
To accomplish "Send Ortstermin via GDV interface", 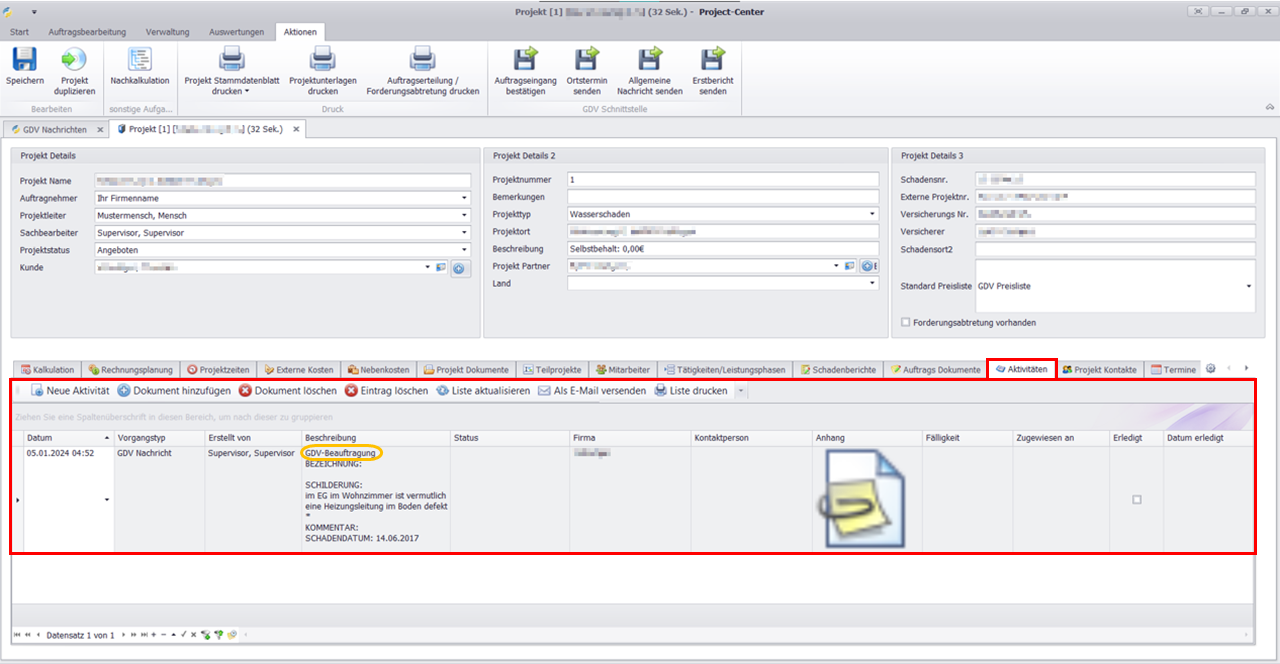I will point(587,61).
